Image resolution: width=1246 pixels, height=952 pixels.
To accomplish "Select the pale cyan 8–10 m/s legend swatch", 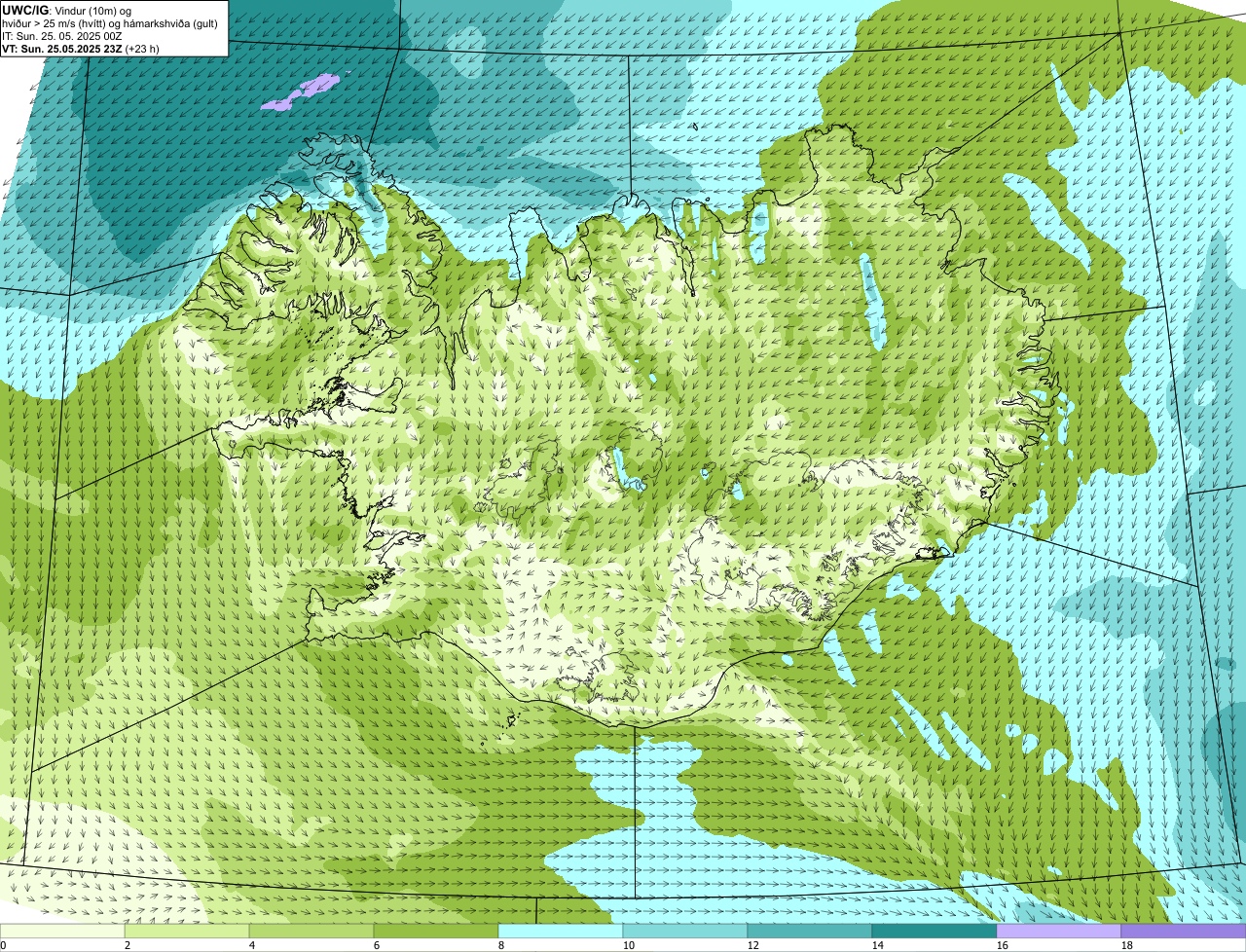I will click(561, 931).
